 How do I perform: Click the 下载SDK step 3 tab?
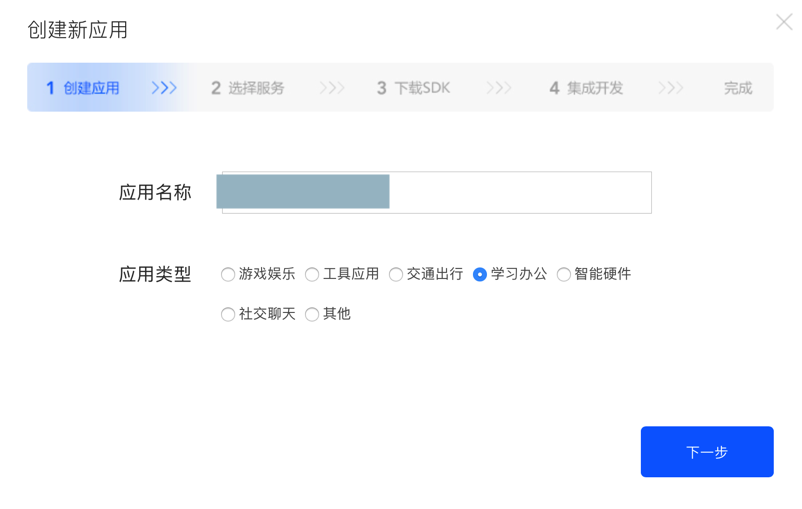[x=413, y=88]
